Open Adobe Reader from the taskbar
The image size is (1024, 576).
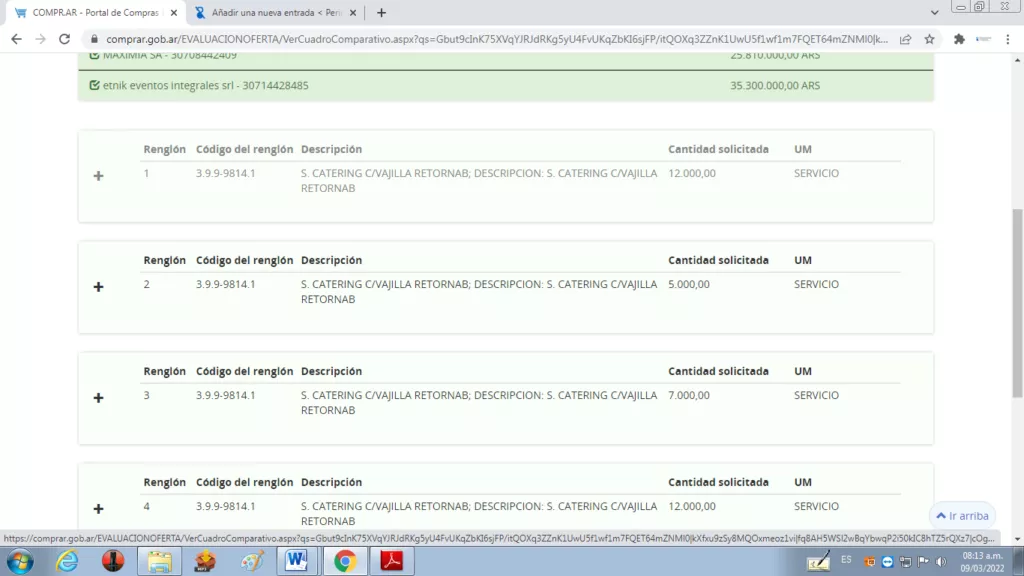pos(391,561)
